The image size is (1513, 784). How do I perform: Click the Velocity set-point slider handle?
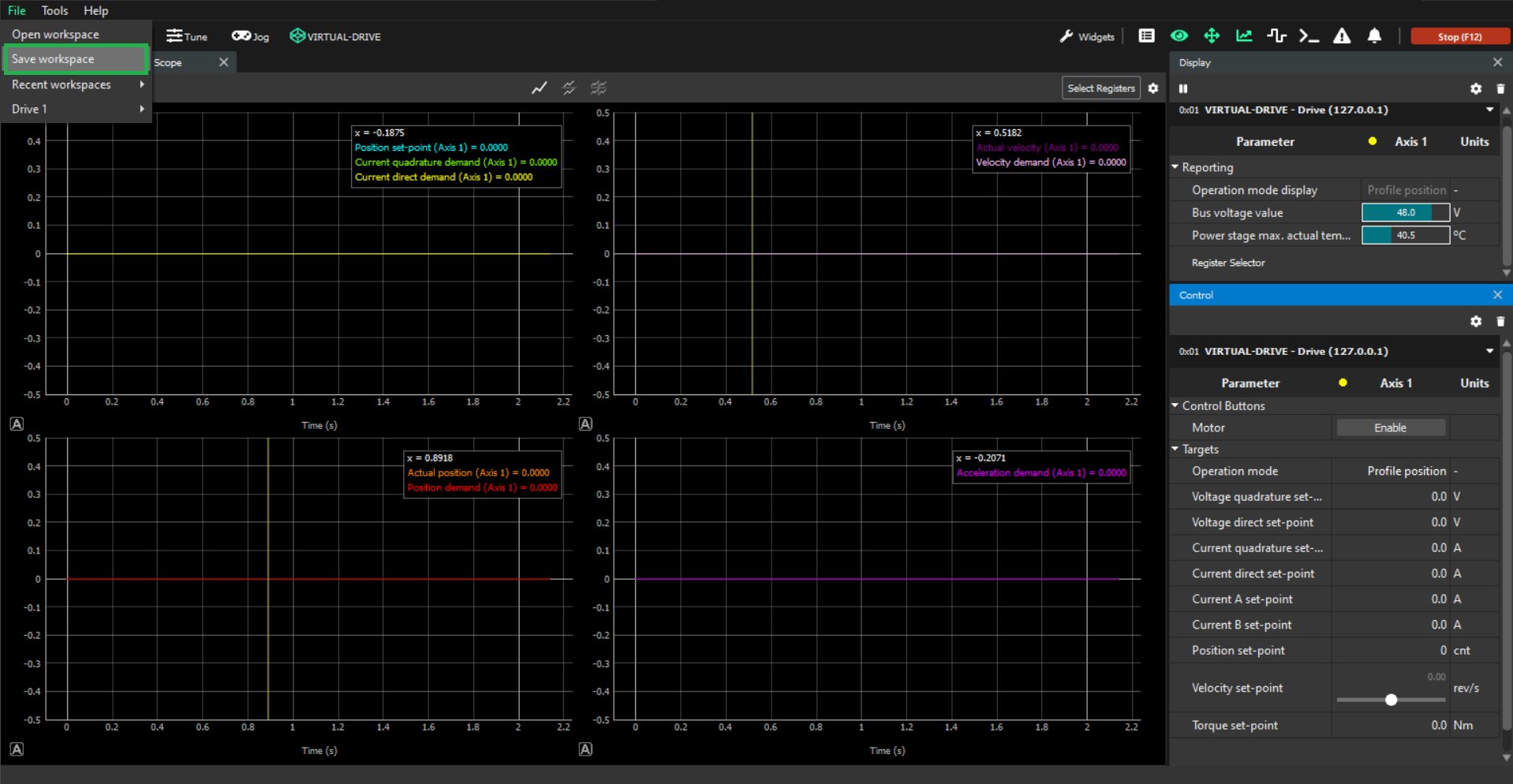[1391, 700]
